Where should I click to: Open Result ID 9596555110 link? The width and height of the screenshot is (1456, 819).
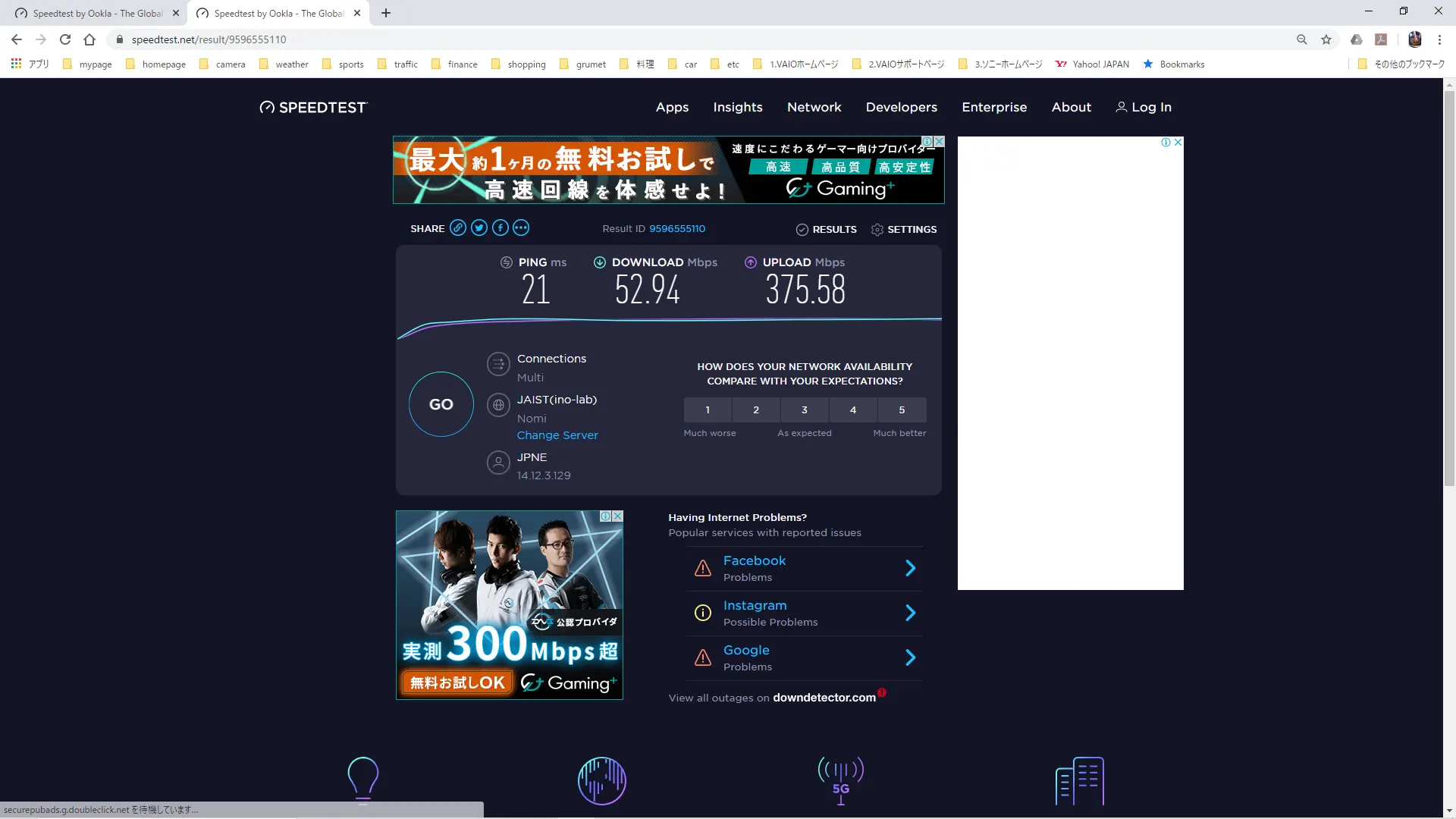click(x=677, y=229)
